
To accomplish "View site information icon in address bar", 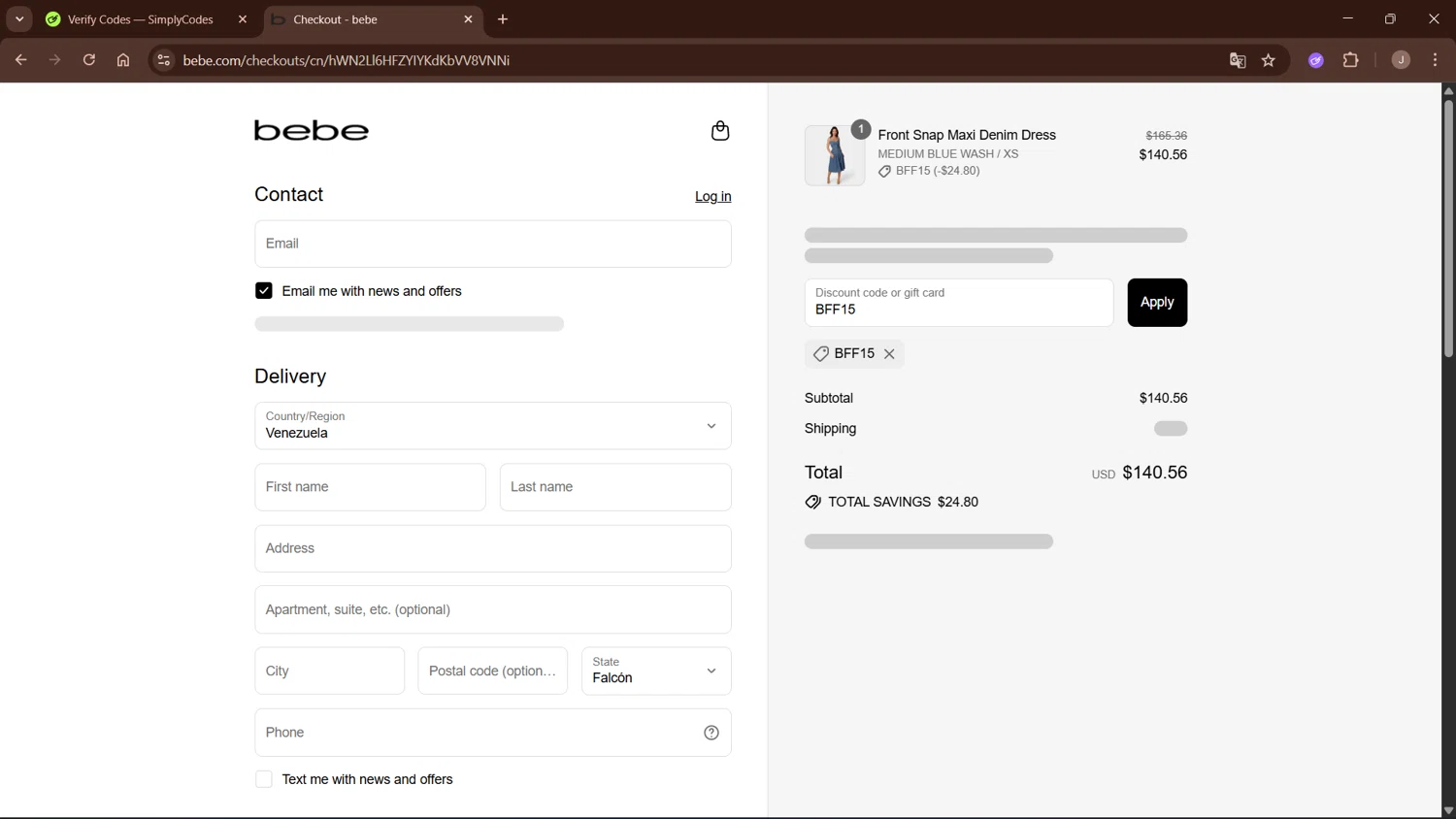I will tap(164, 60).
